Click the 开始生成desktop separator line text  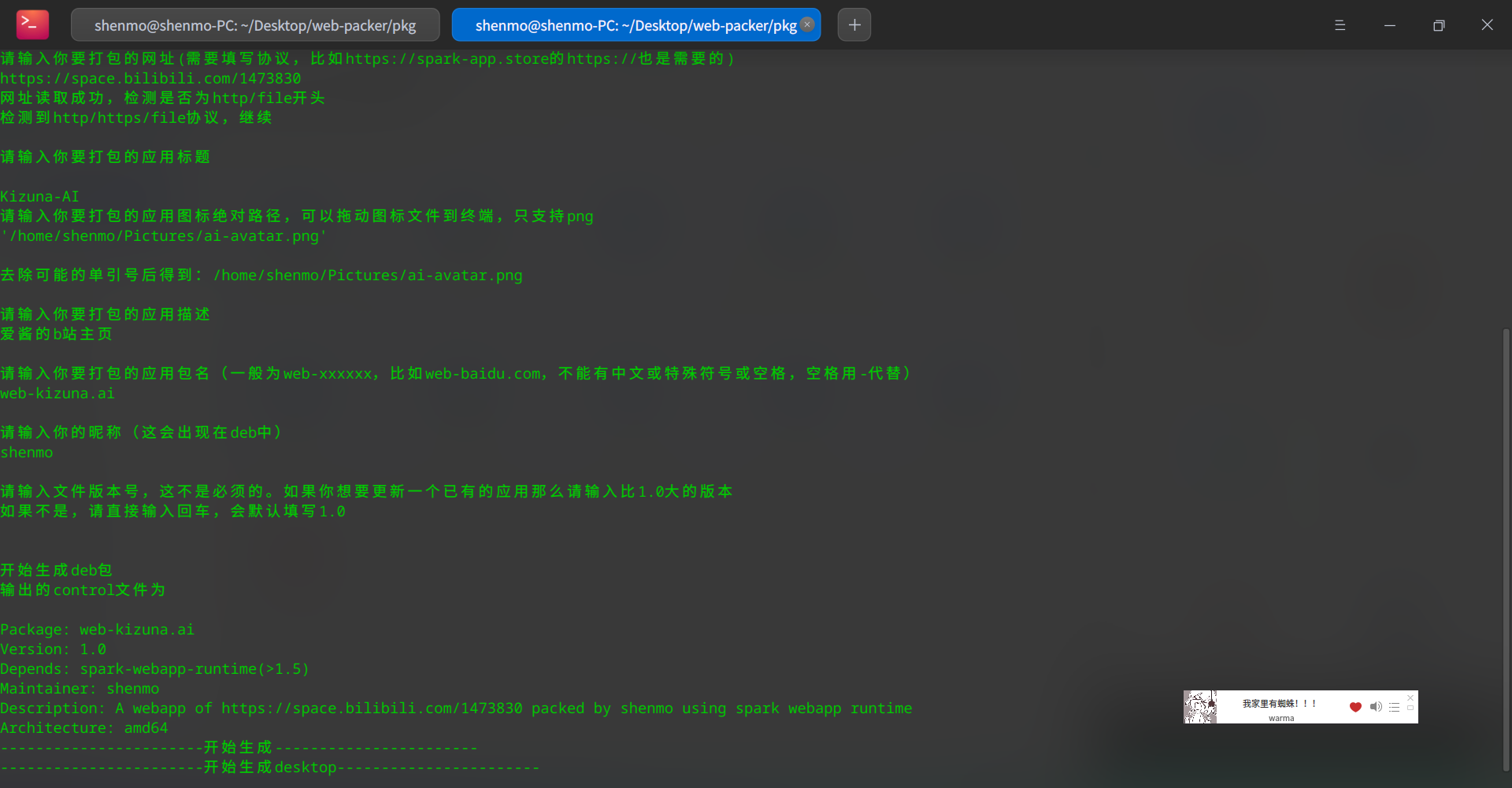point(270,767)
